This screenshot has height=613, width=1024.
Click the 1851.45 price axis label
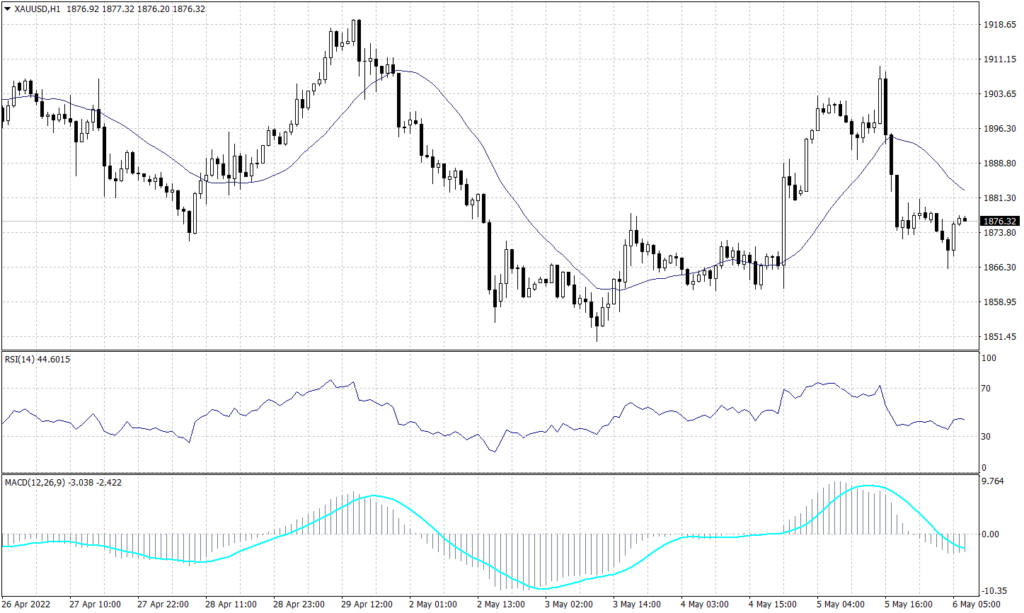tap(1000, 337)
